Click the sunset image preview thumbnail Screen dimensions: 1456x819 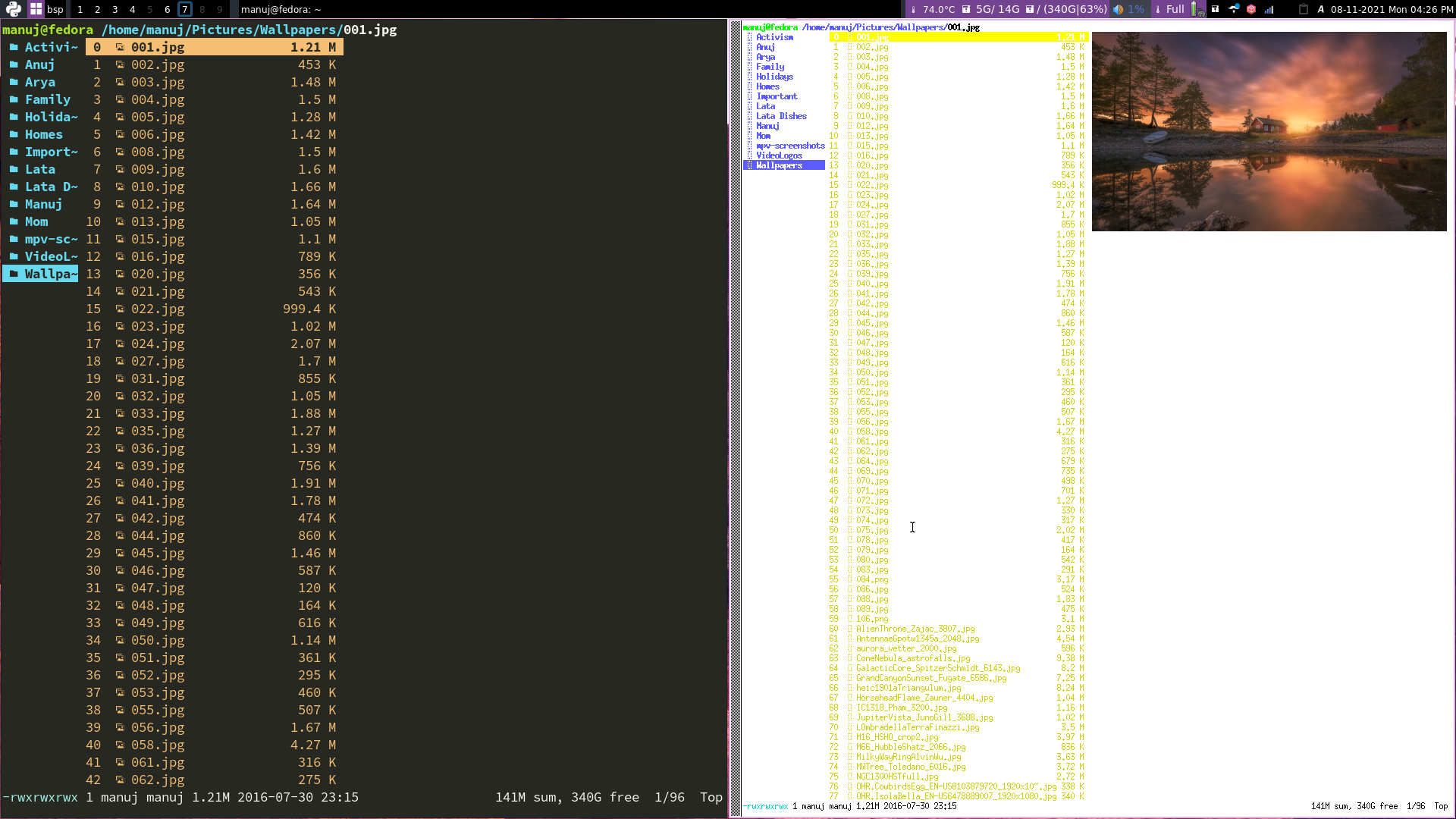[x=1269, y=130]
